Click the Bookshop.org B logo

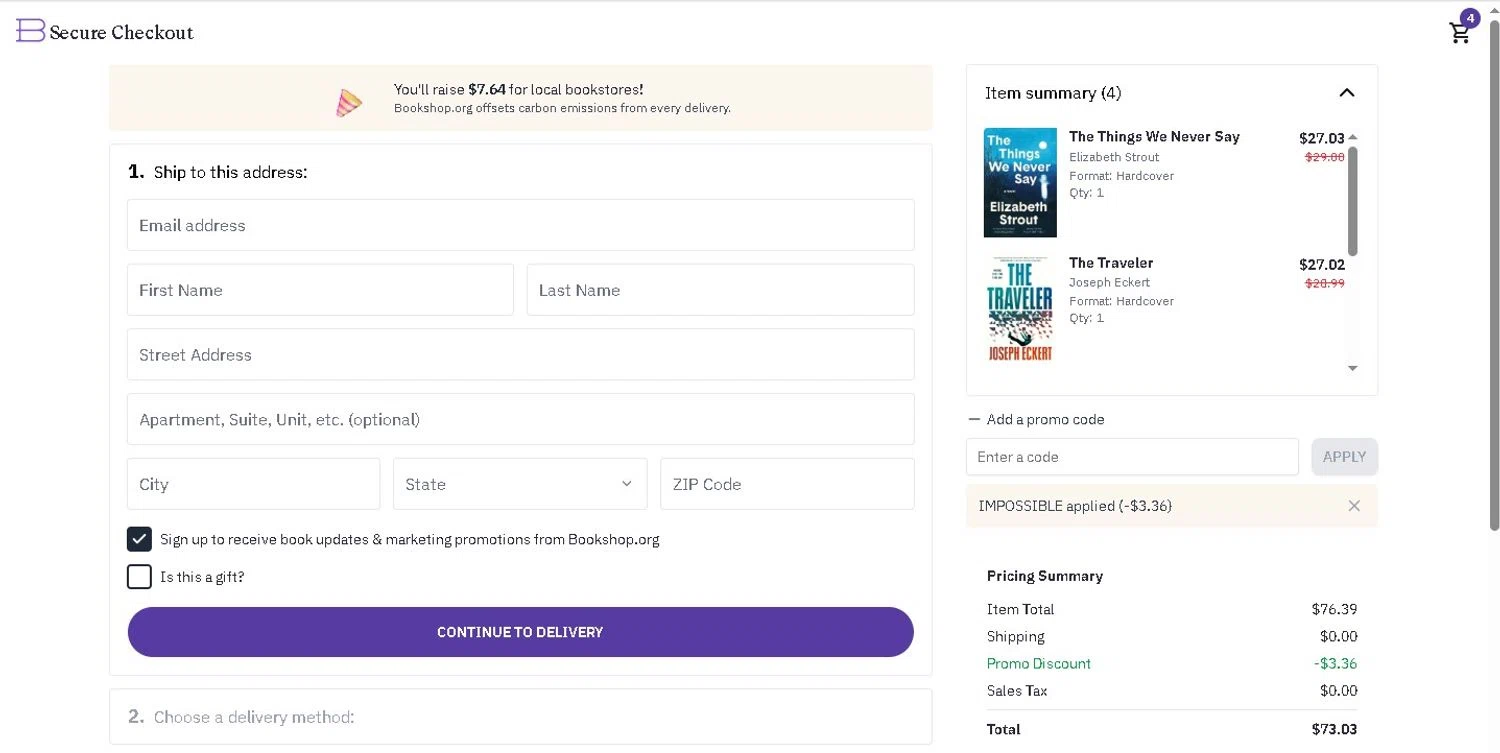point(31,31)
